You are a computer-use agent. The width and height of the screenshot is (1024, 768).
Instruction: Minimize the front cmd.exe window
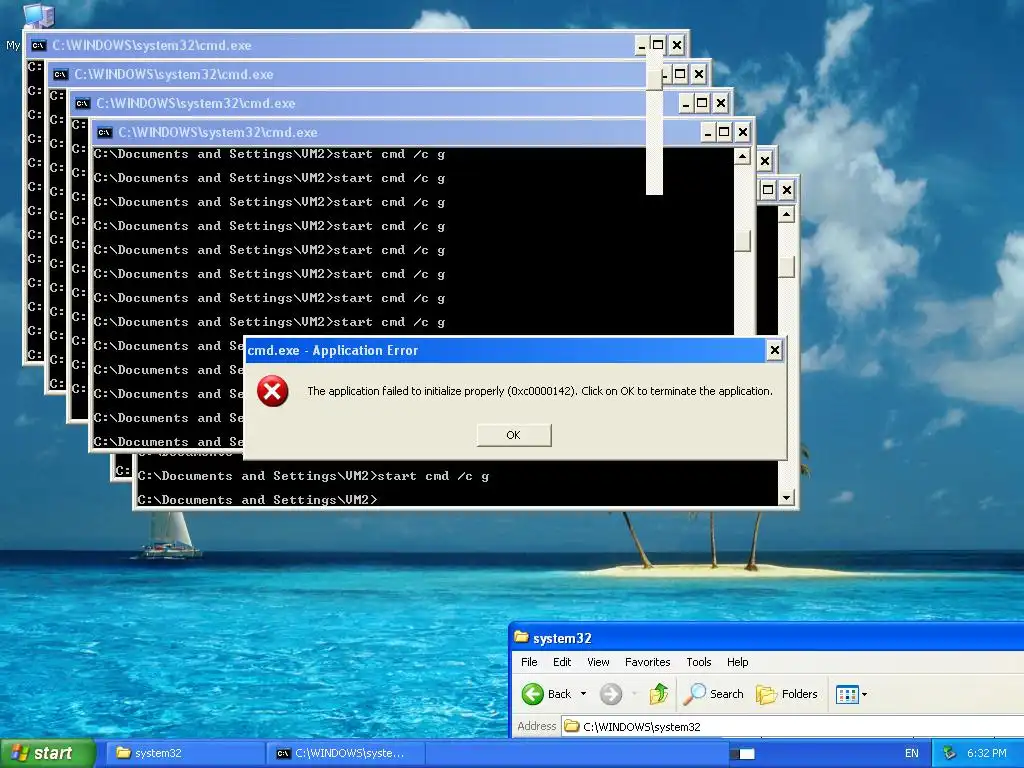708,133
